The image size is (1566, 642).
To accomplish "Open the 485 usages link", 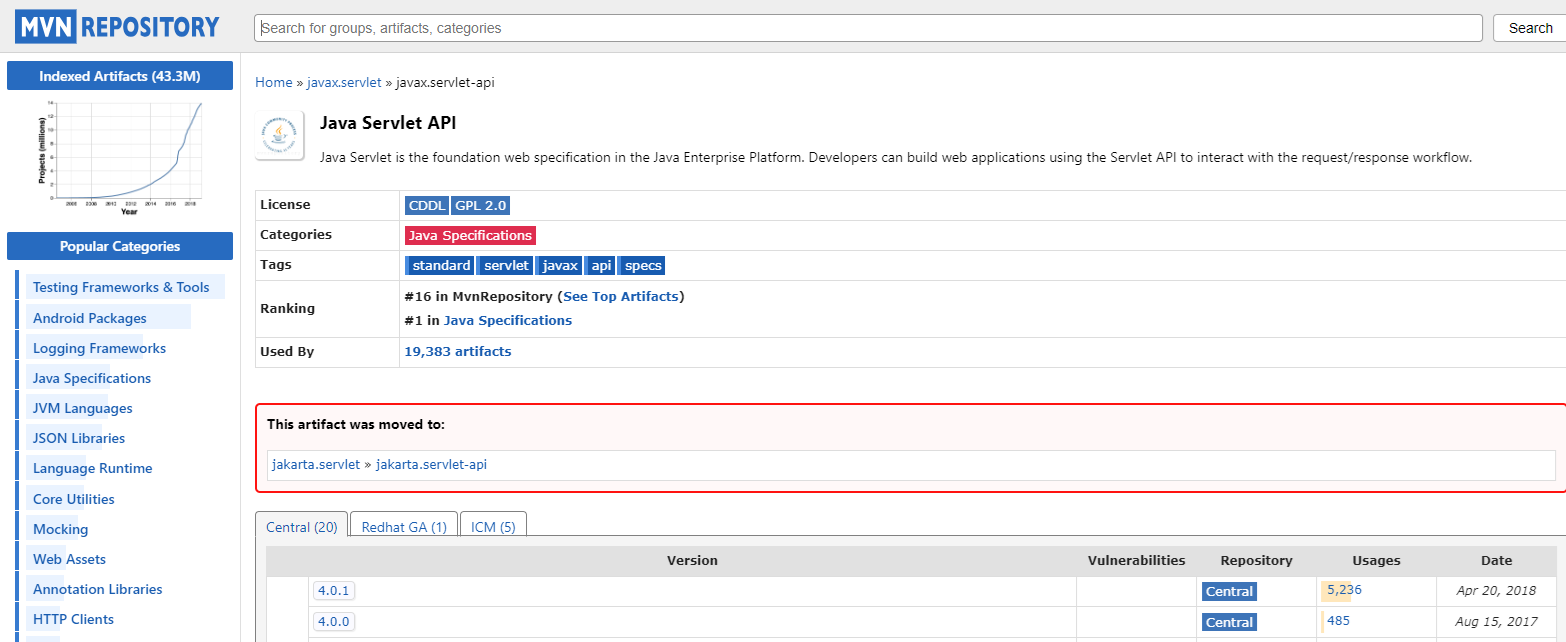I will point(1338,620).
